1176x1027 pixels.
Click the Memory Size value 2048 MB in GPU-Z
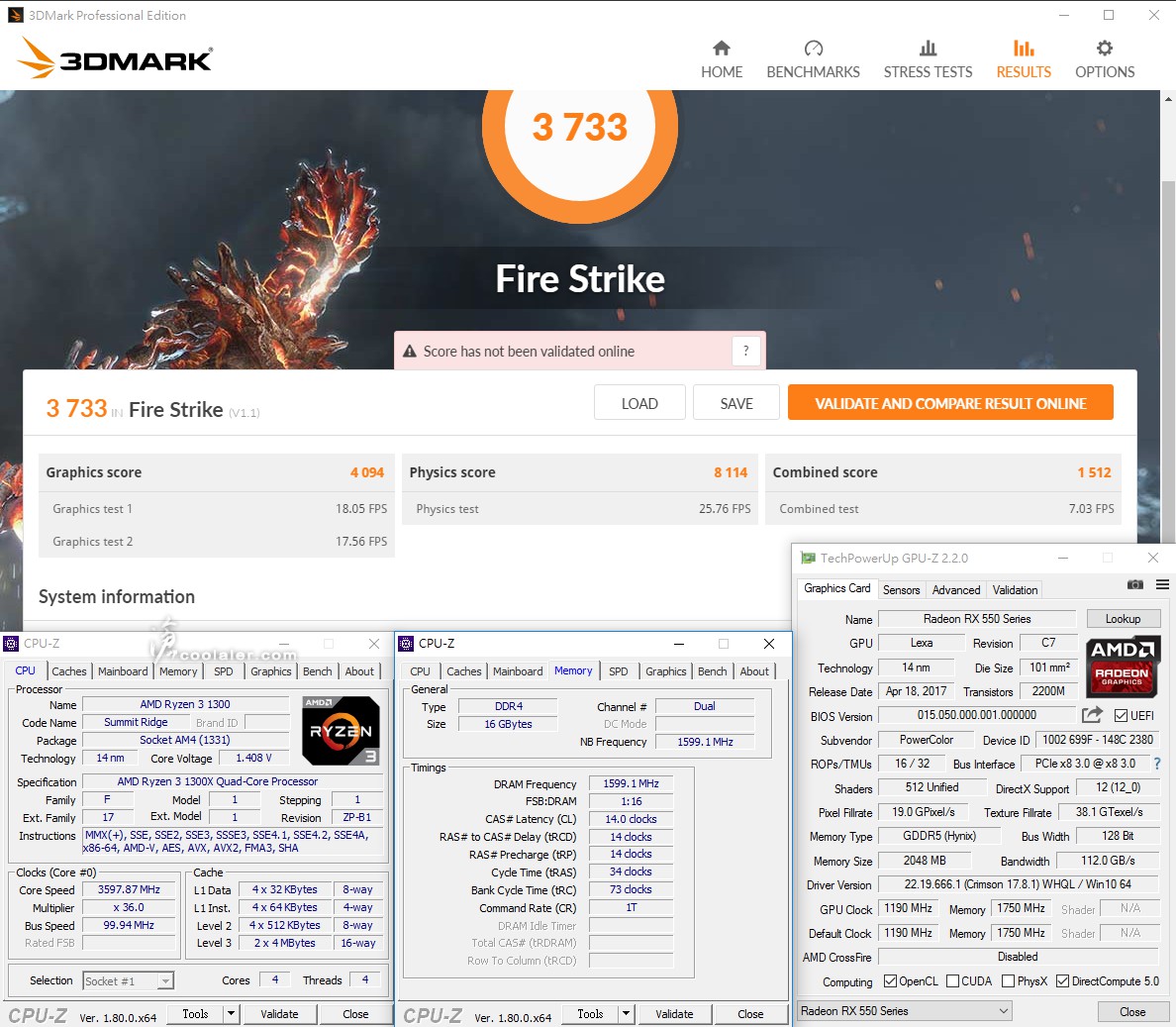coord(925,861)
